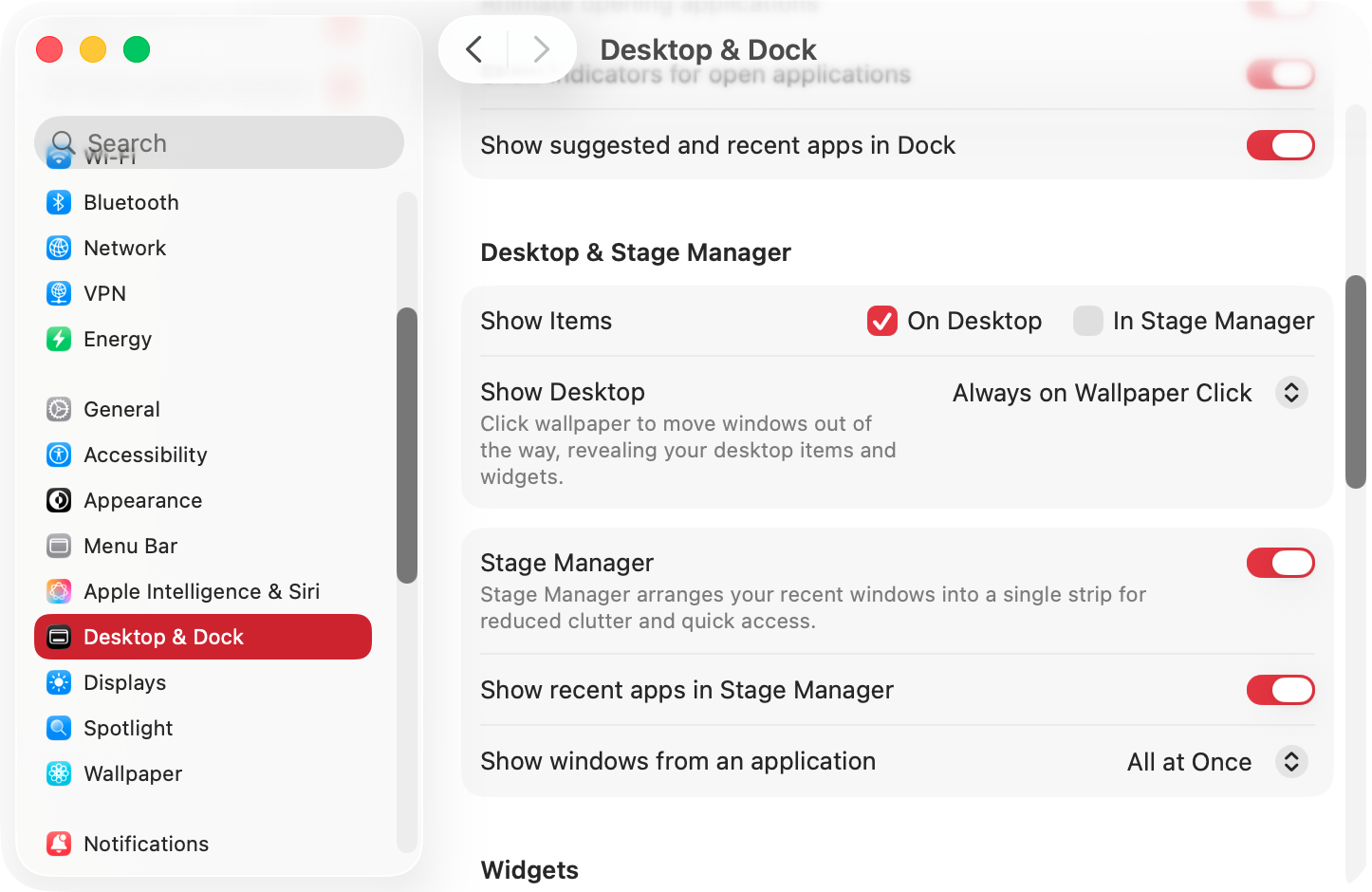
Task: Open Network settings from the sidebar
Action: pyautogui.click(x=59, y=248)
